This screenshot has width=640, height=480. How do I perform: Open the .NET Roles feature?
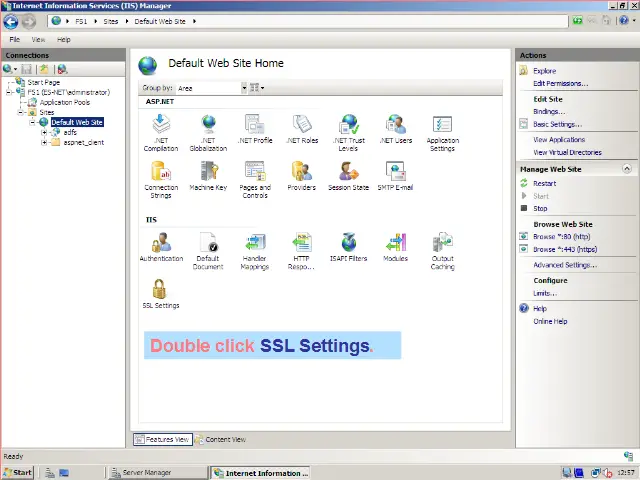coord(302,129)
